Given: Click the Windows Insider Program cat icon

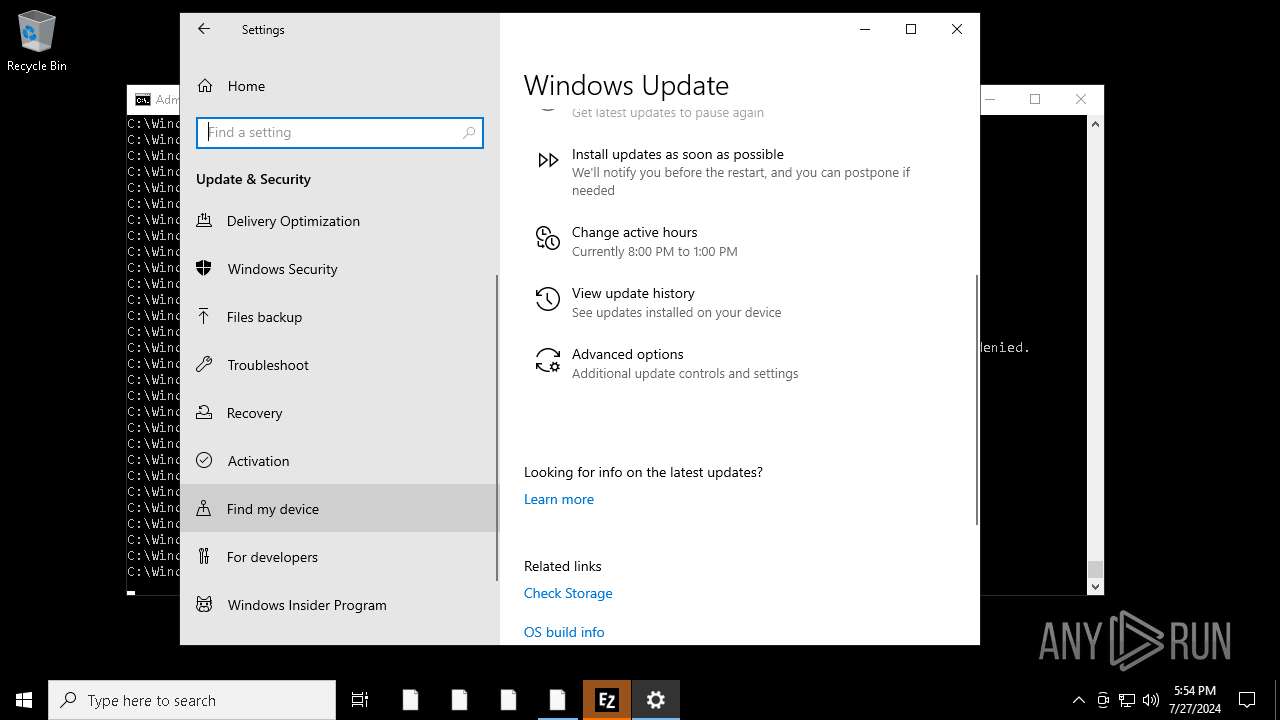Looking at the screenshot, I should [204, 605].
